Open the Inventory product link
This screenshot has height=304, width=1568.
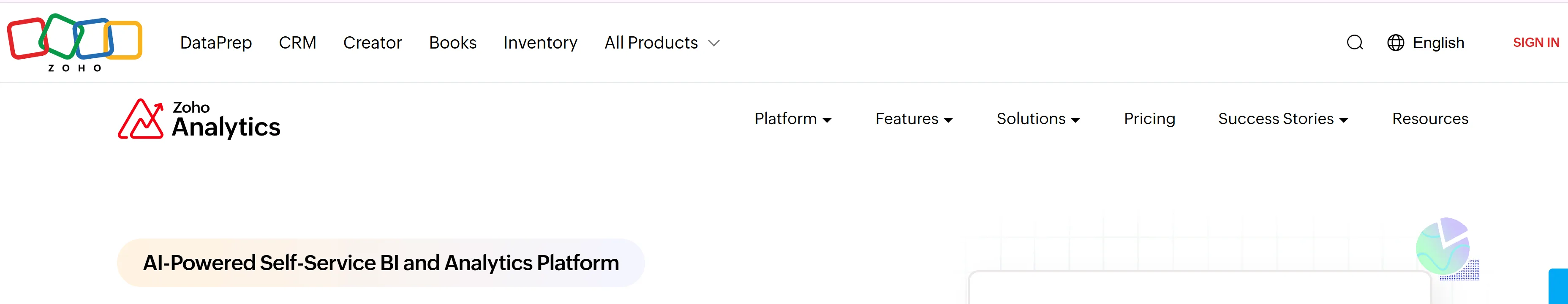pyautogui.click(x=540, y=43)
